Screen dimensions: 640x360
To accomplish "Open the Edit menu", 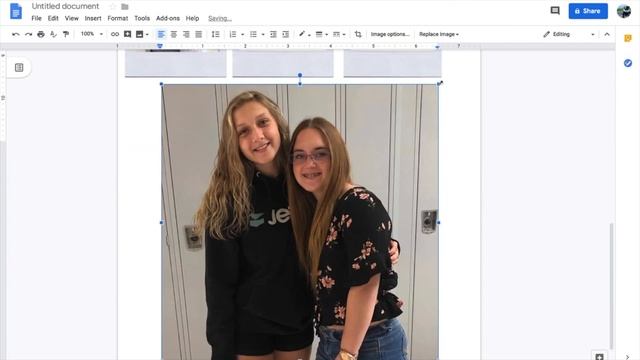I will (53, 18).
